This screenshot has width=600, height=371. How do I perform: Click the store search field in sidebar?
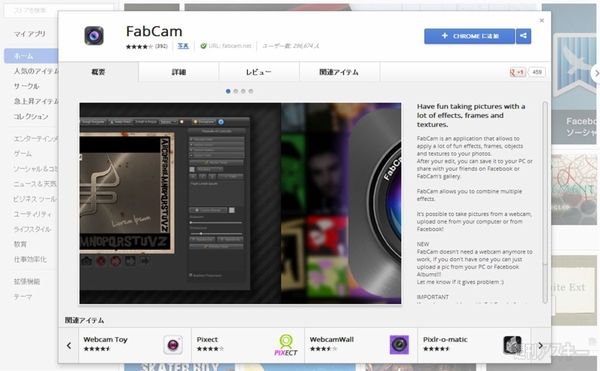coord(59,10)
